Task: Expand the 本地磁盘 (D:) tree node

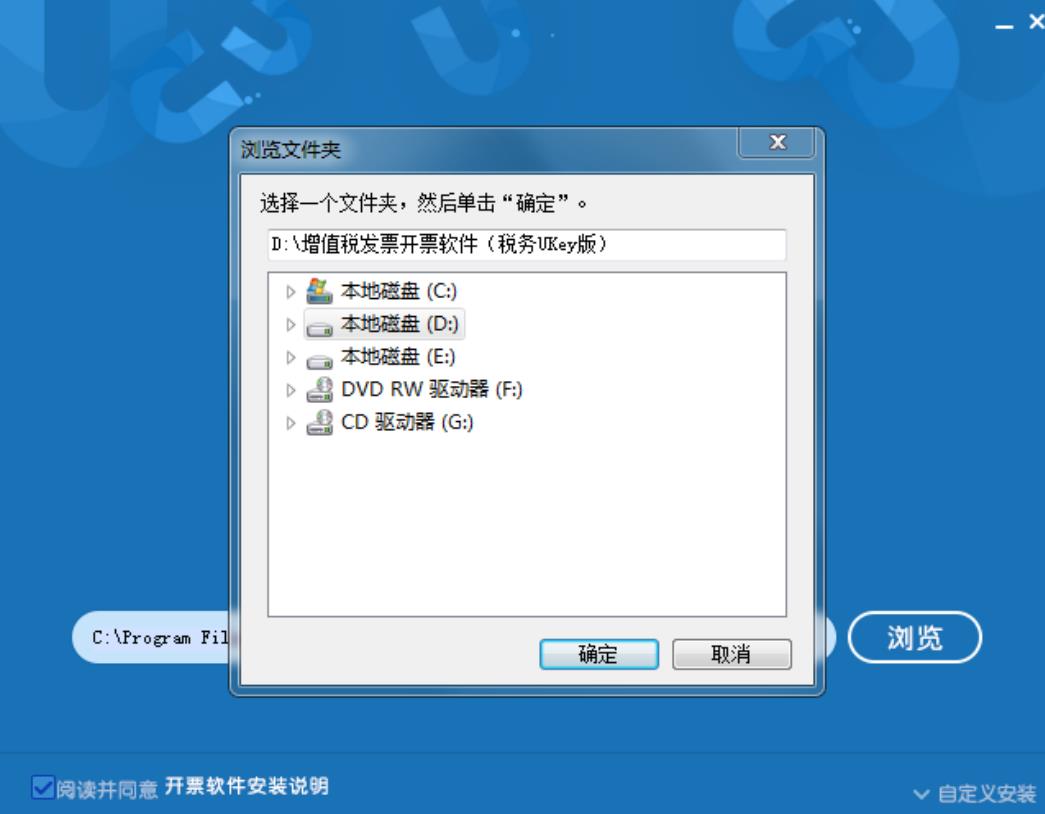Action: (291, 325)
